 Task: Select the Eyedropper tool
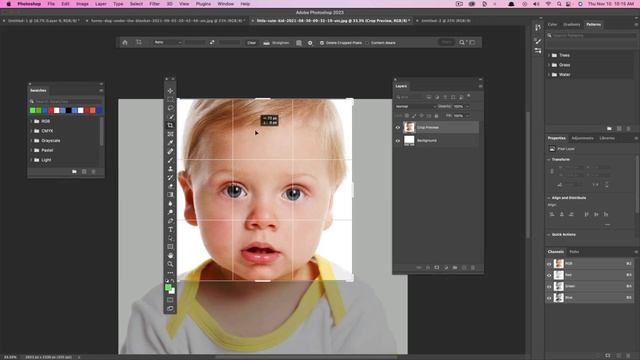tap(170, 142)
